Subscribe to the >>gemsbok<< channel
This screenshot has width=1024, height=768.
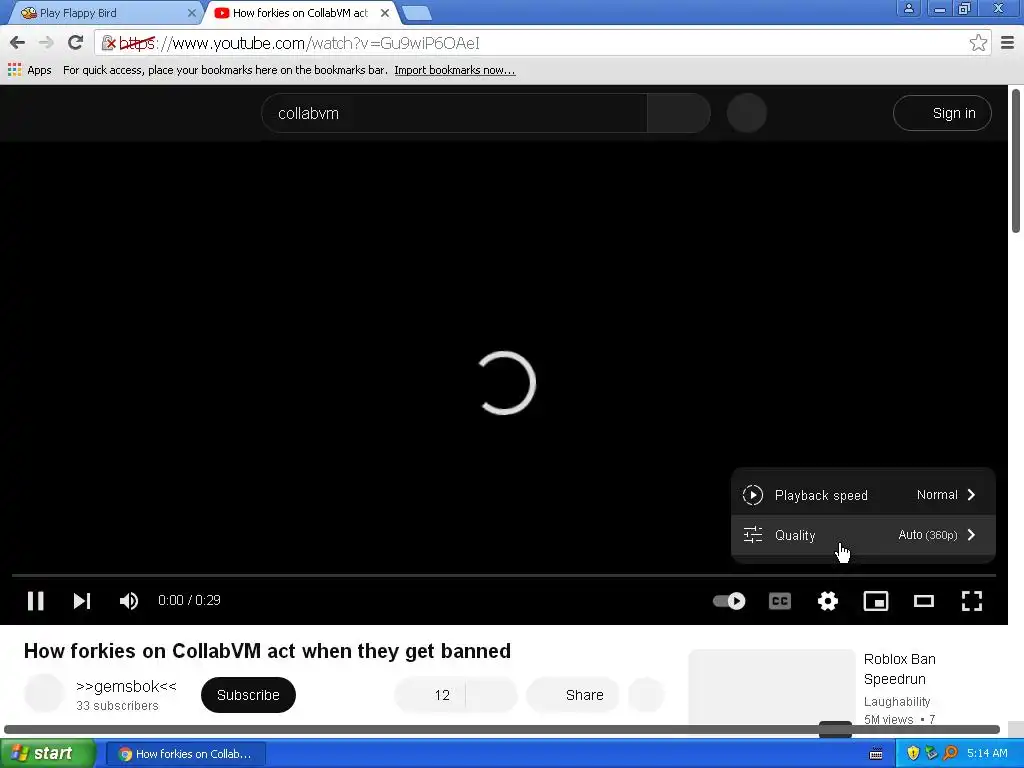248,695
